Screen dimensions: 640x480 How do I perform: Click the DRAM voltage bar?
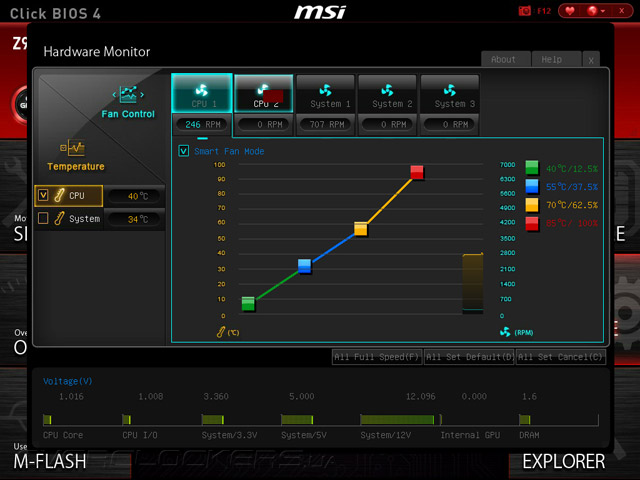click(x=524, y=420)
